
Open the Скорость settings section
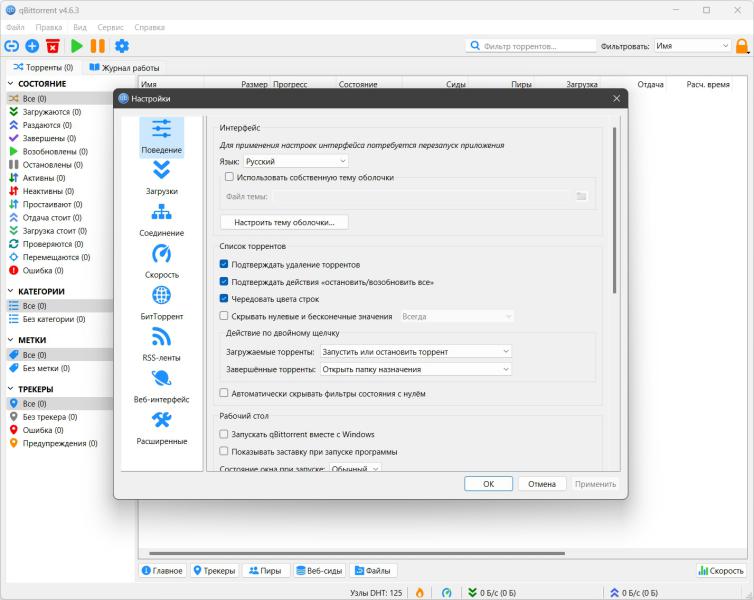[162, 262]
